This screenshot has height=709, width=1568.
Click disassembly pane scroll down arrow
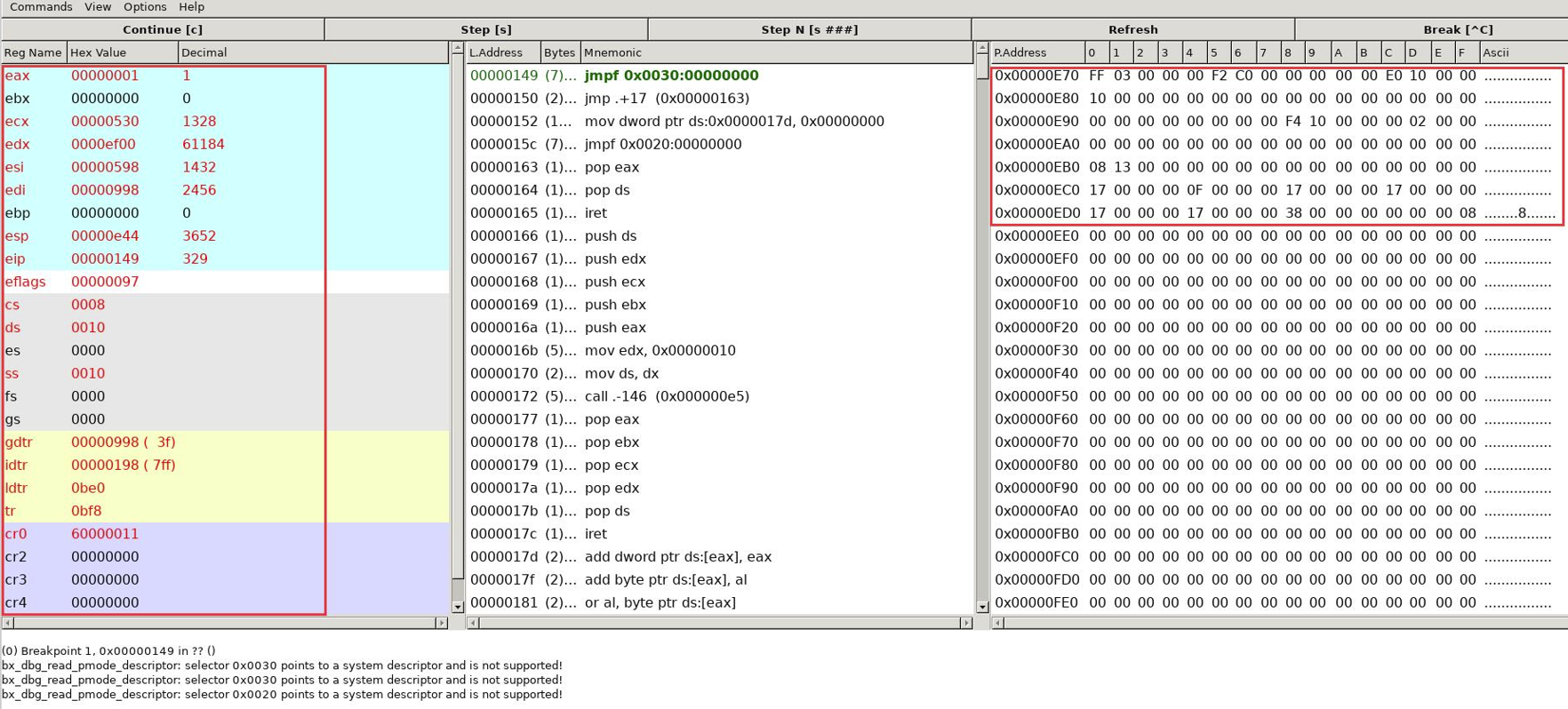982,608
